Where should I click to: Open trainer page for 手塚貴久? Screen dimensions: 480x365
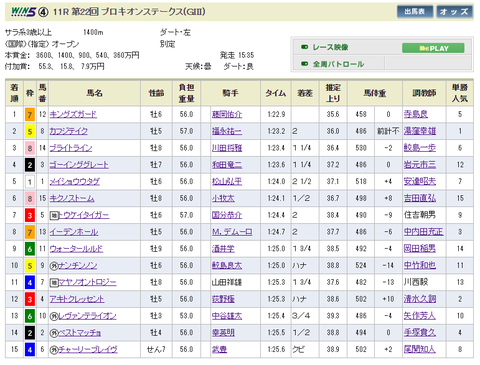[420, 333]
